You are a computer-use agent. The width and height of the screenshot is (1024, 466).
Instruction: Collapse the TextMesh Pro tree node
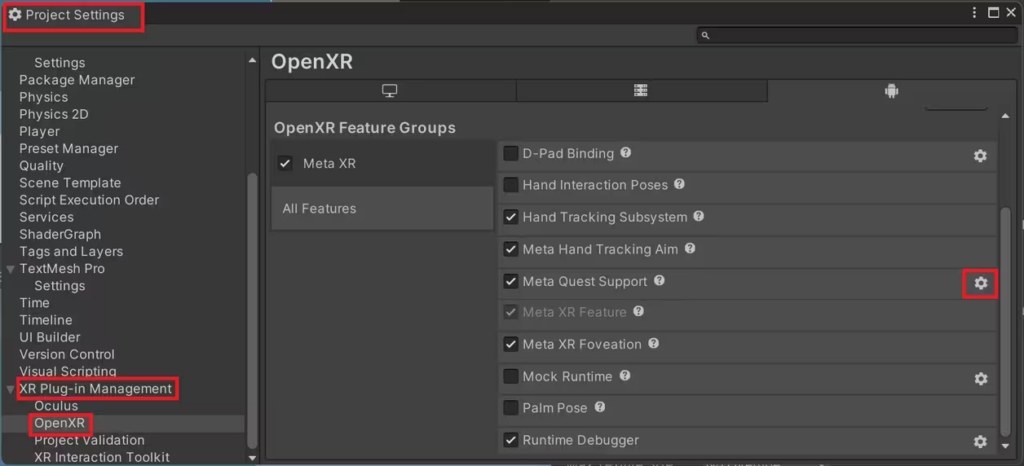[x=11, y=269]
